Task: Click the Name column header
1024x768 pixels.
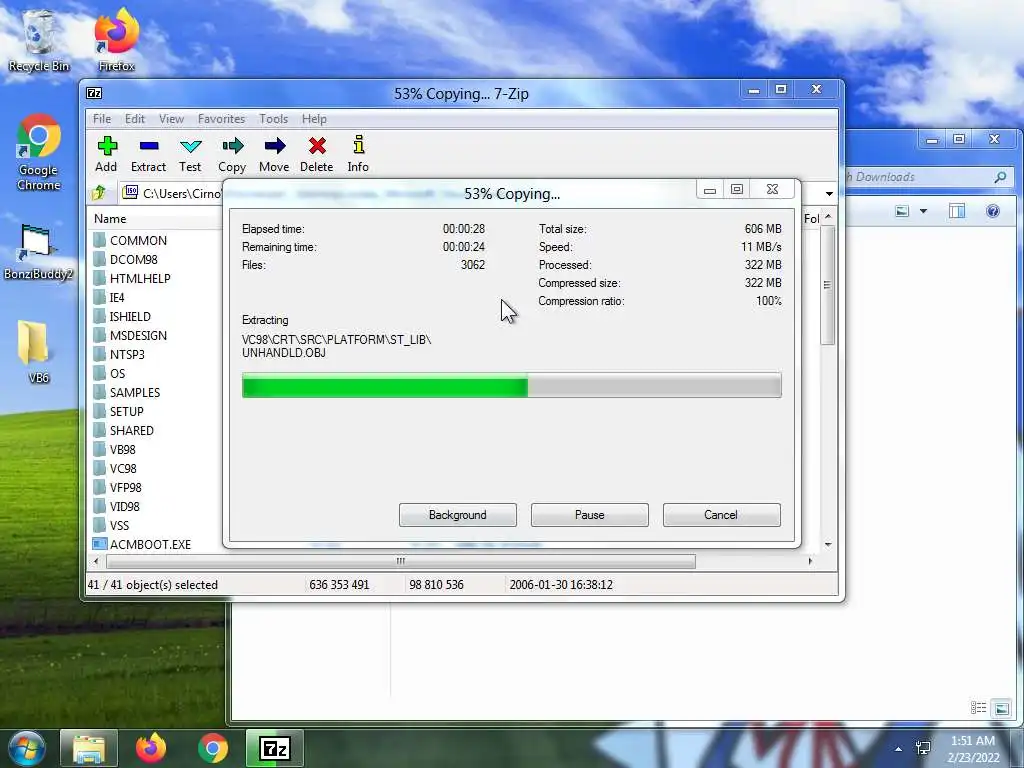Action: pos(110,219)
